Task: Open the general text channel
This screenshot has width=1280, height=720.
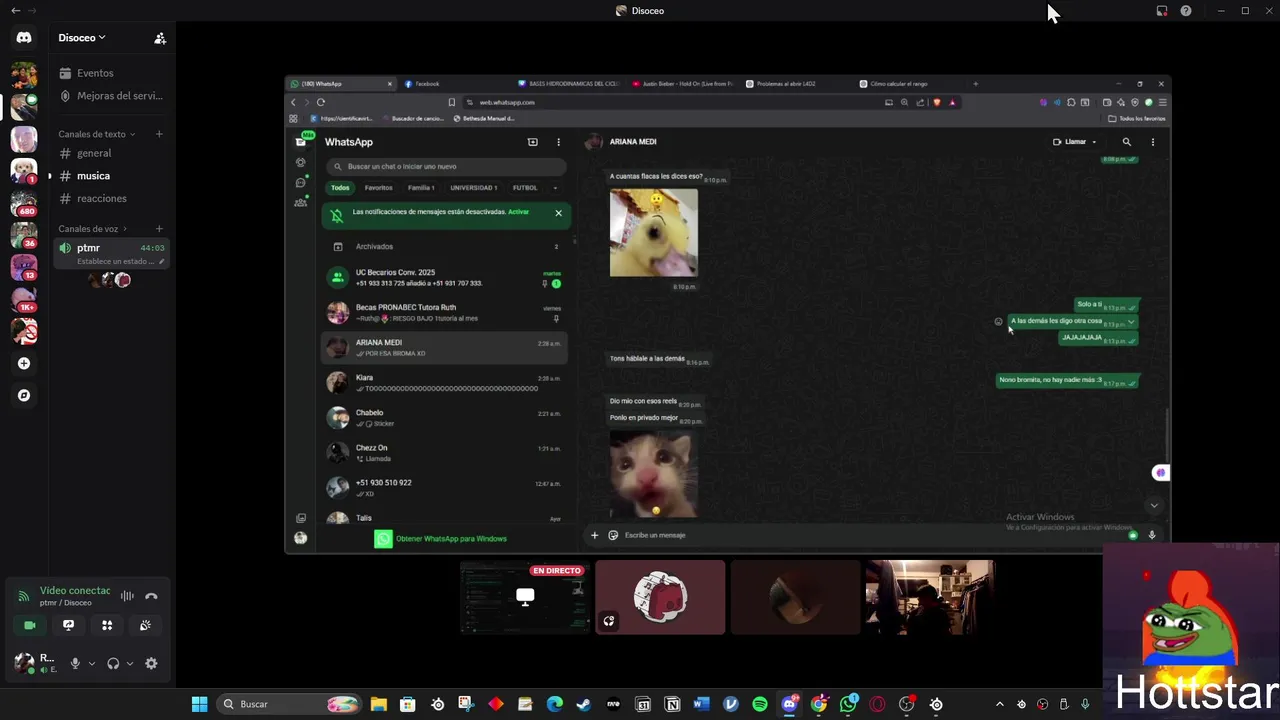Action: pyautogui.click(x=110, y=153)
